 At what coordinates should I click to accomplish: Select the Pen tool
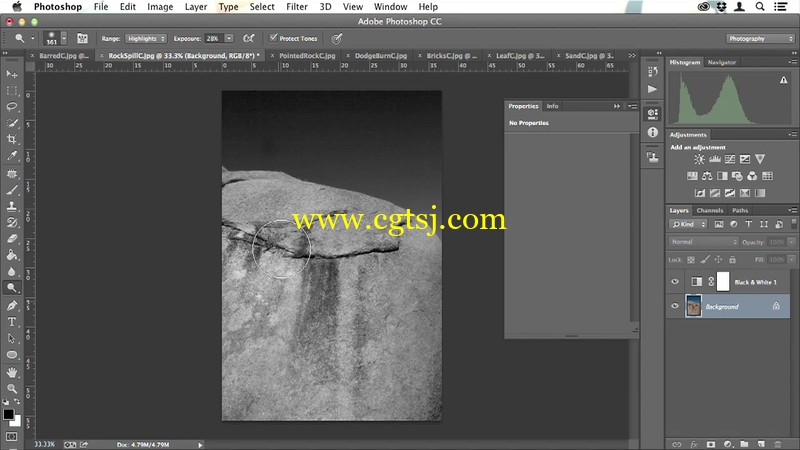point(11,306)
